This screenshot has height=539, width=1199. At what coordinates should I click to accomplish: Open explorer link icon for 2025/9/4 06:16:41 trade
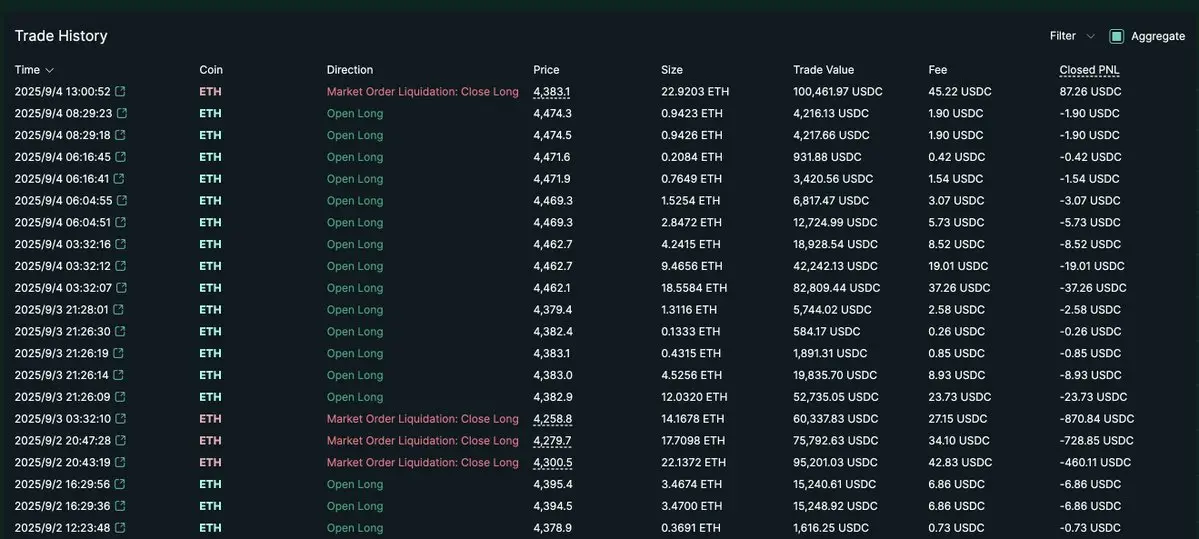(x=119, y=179)
